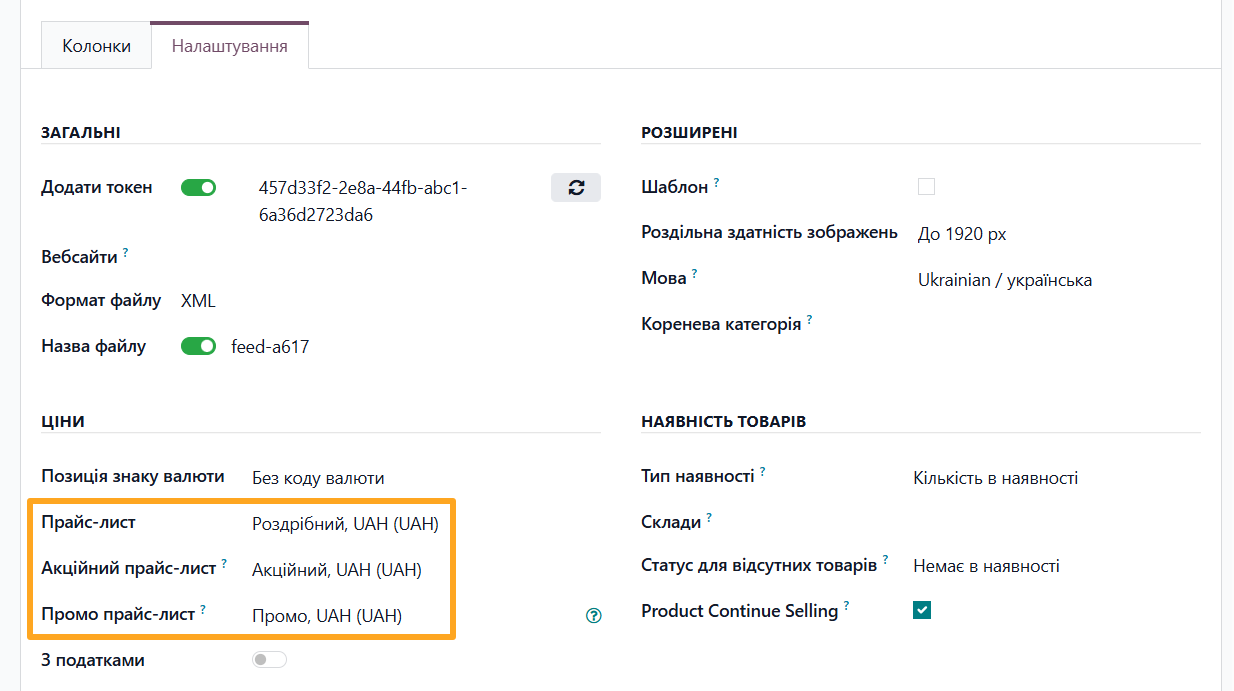Click the ЦІНИ section heading
The height and width of the screenshot is (691, 1234).
[x=63, y=421]
